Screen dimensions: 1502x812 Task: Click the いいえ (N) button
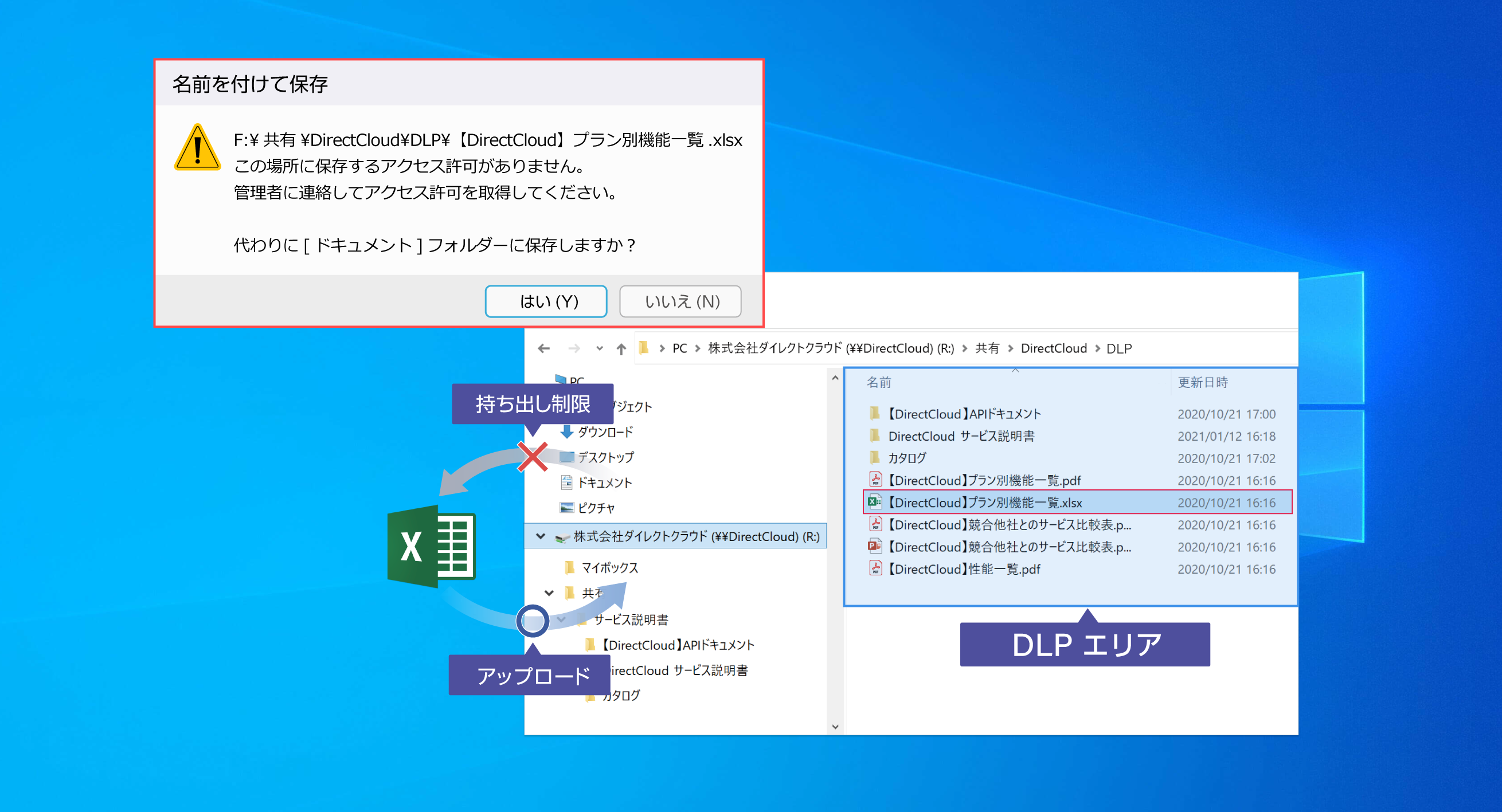680,301
